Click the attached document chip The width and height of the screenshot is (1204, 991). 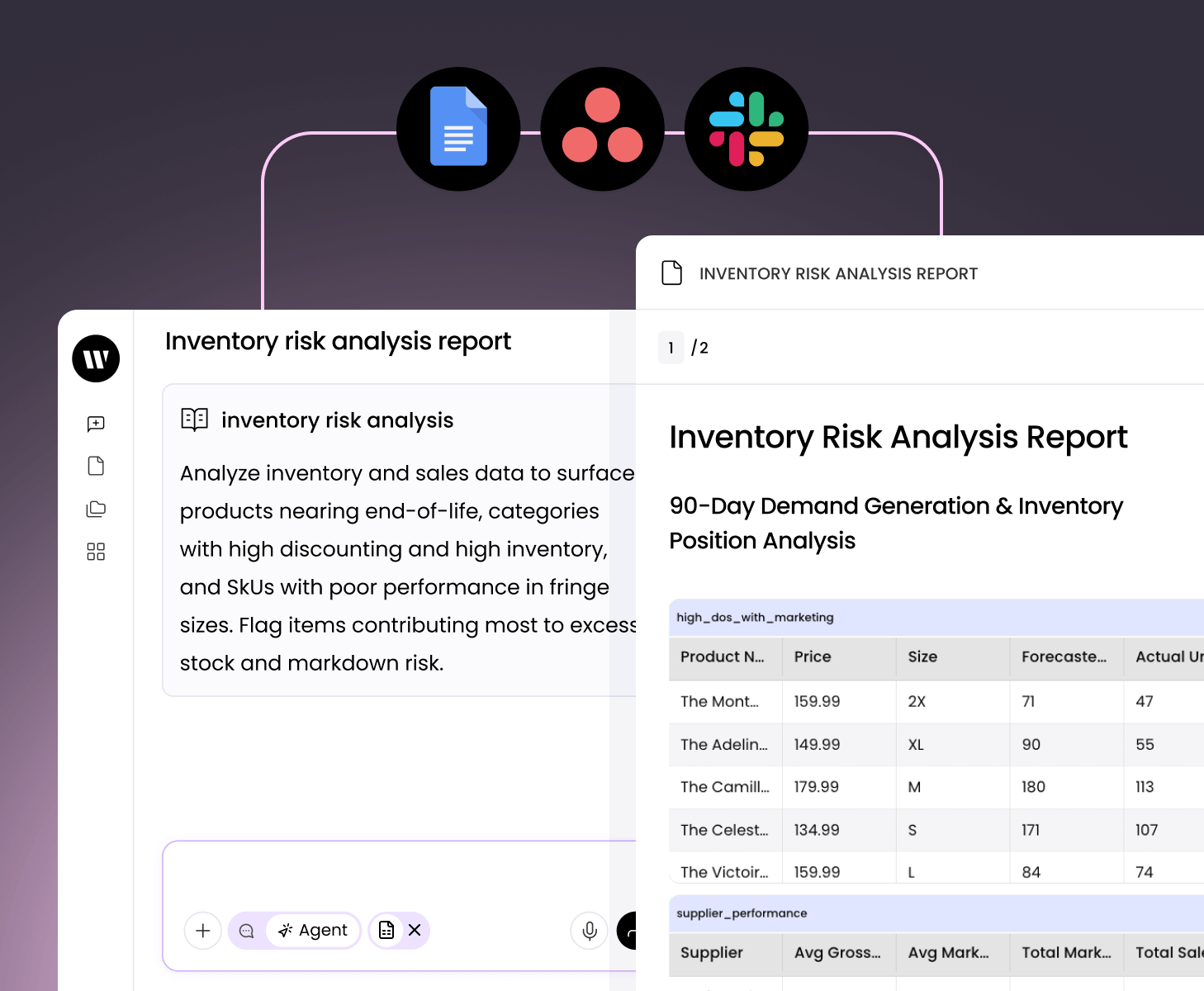click(386, 930)
